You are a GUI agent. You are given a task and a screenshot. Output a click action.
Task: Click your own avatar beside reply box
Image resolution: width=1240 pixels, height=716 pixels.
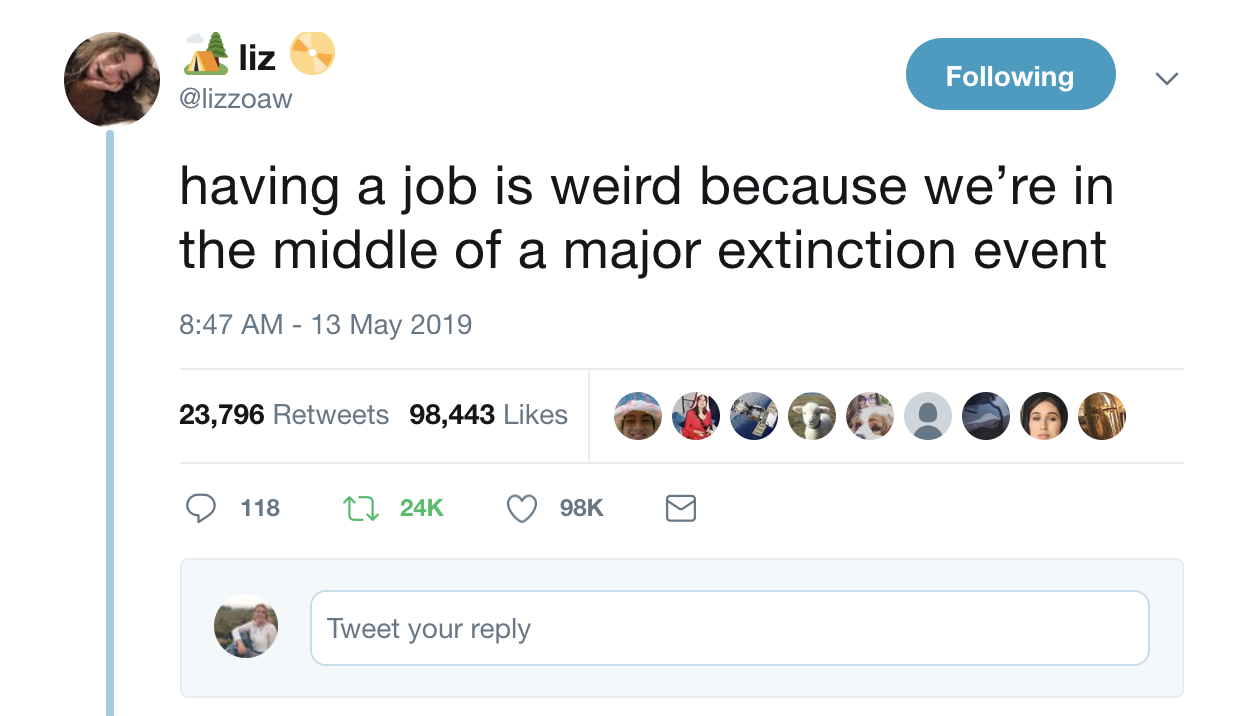246,627
